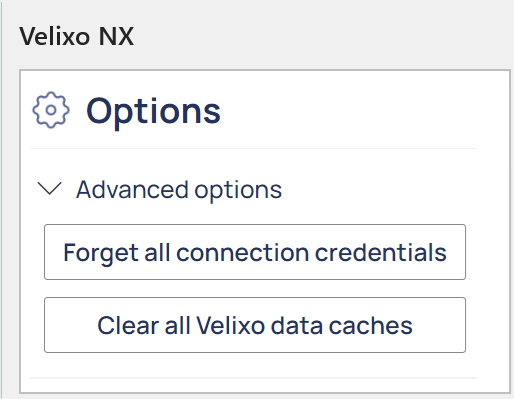514x399 pixels.
Task: Click the second button under Advanced options
Action: pyautogui.click(x=255, y=325)
